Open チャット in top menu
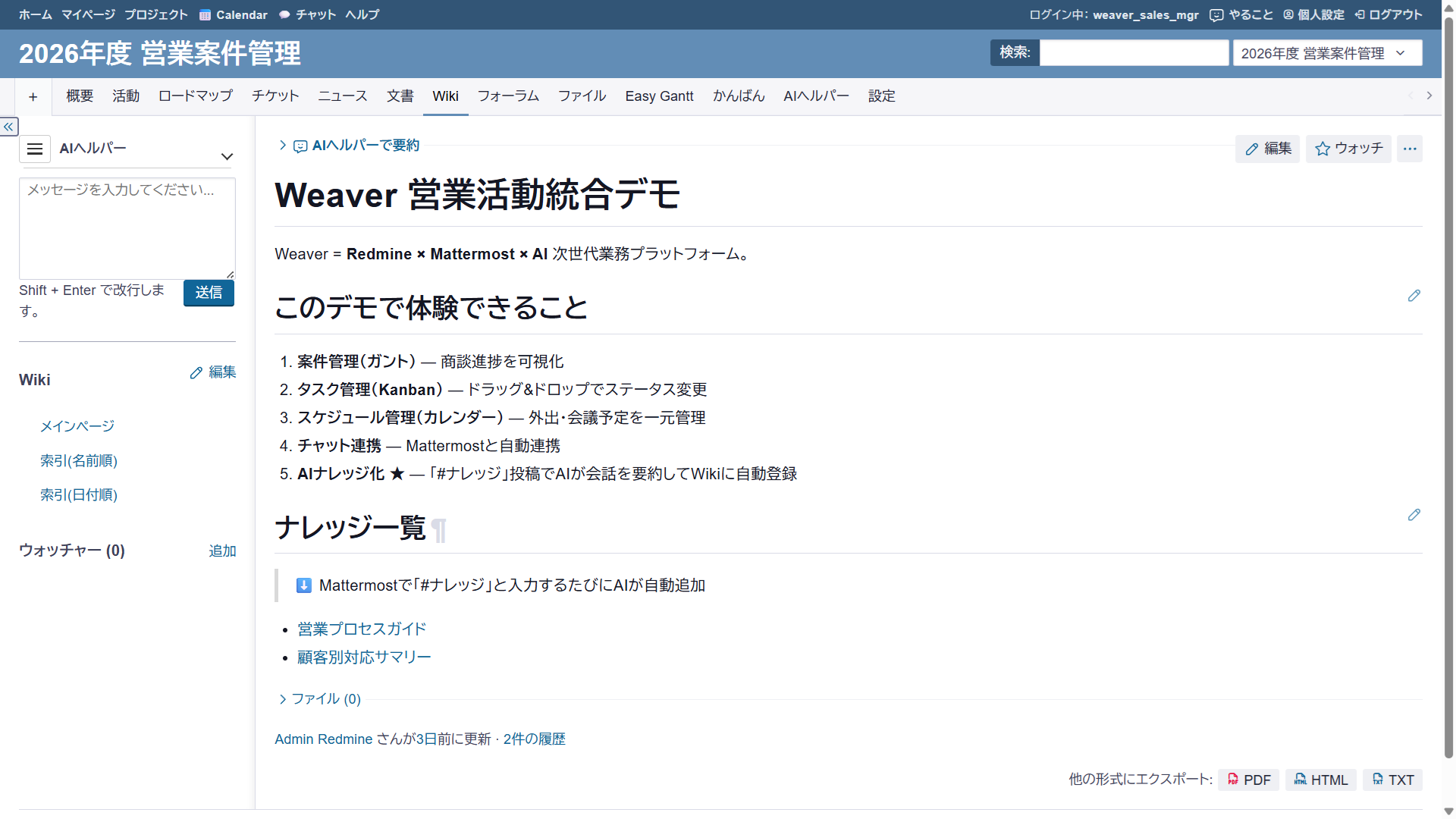This screenshot has height=819, width=1456. tap(308, 14)
